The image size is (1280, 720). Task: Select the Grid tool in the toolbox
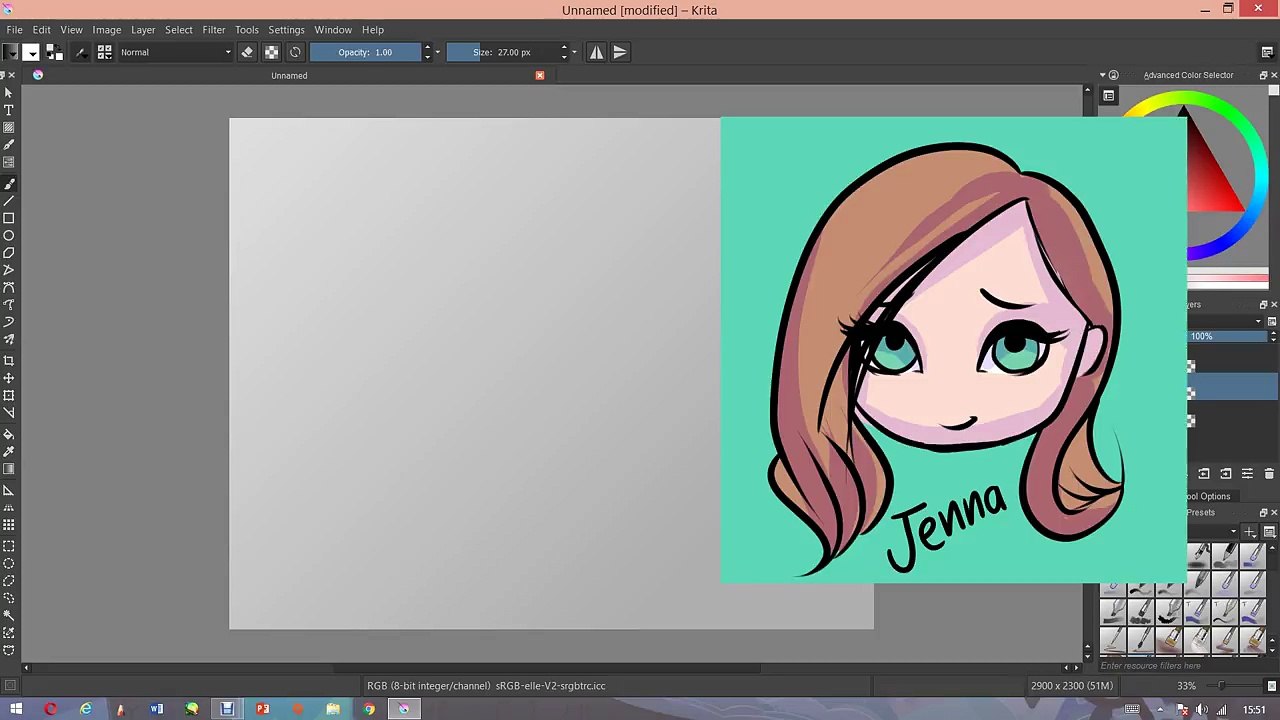(x=9, y=524)
